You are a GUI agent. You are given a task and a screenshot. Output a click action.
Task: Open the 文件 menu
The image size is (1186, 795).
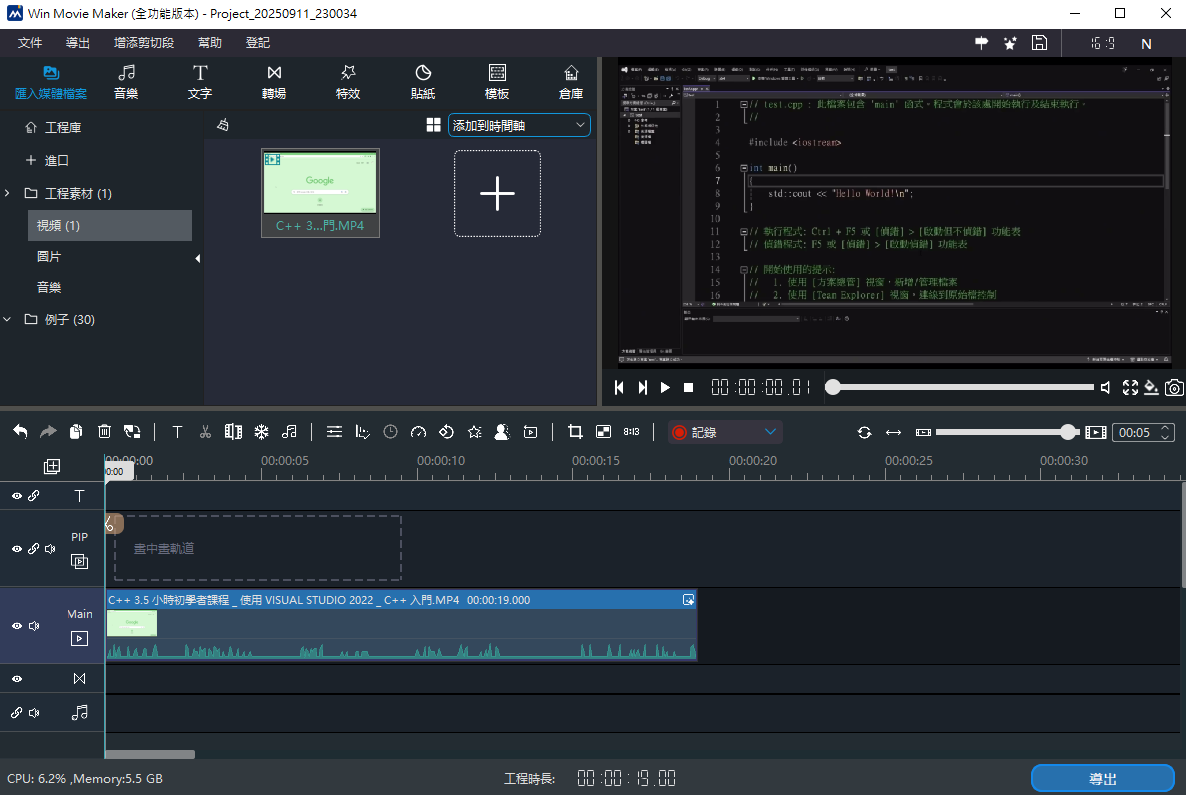tap(30, 43)
